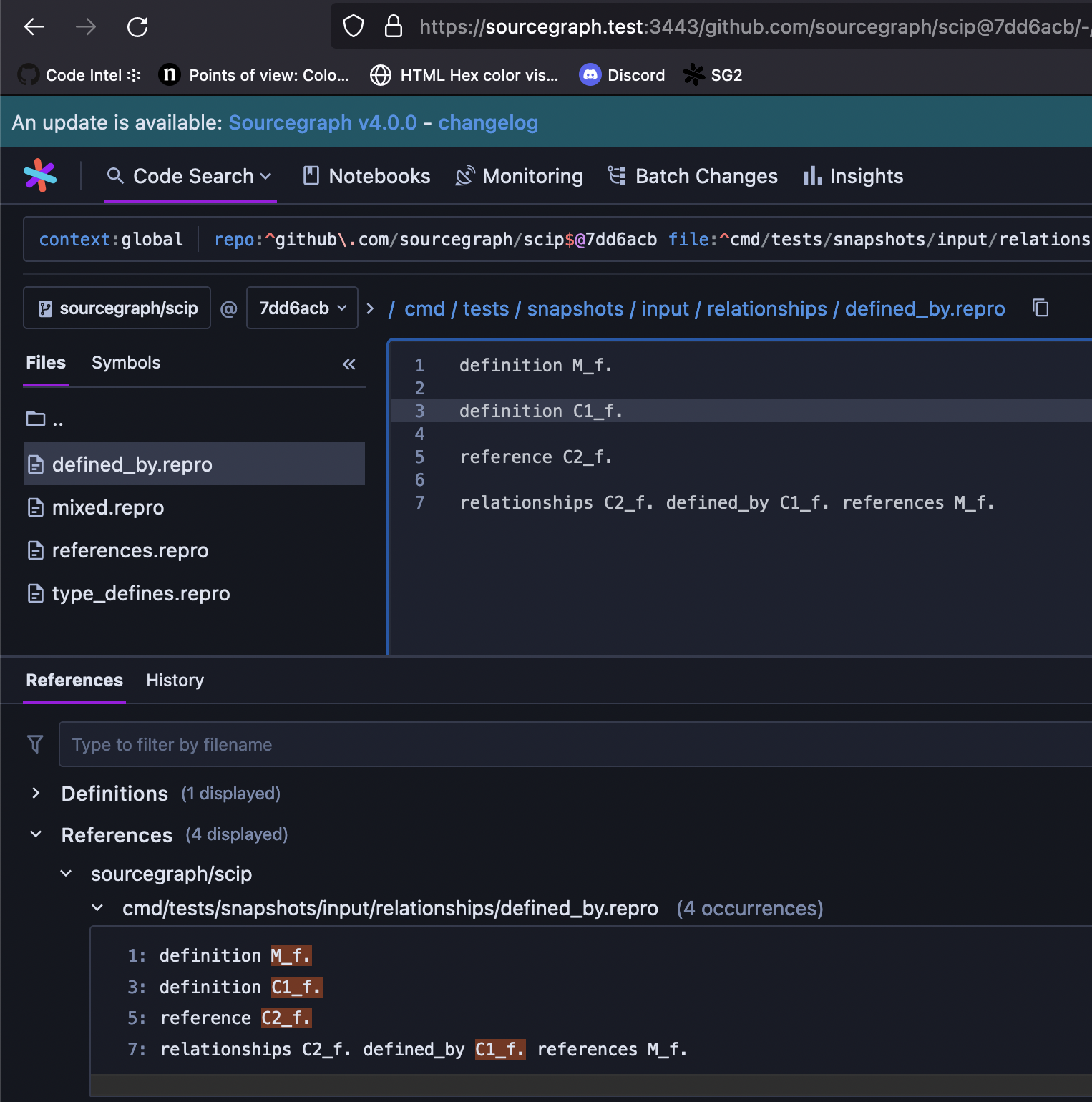Open type_defines.repro in the file tree
Viewport: 1092px width, 1102px height.
(x=129, y=593)
